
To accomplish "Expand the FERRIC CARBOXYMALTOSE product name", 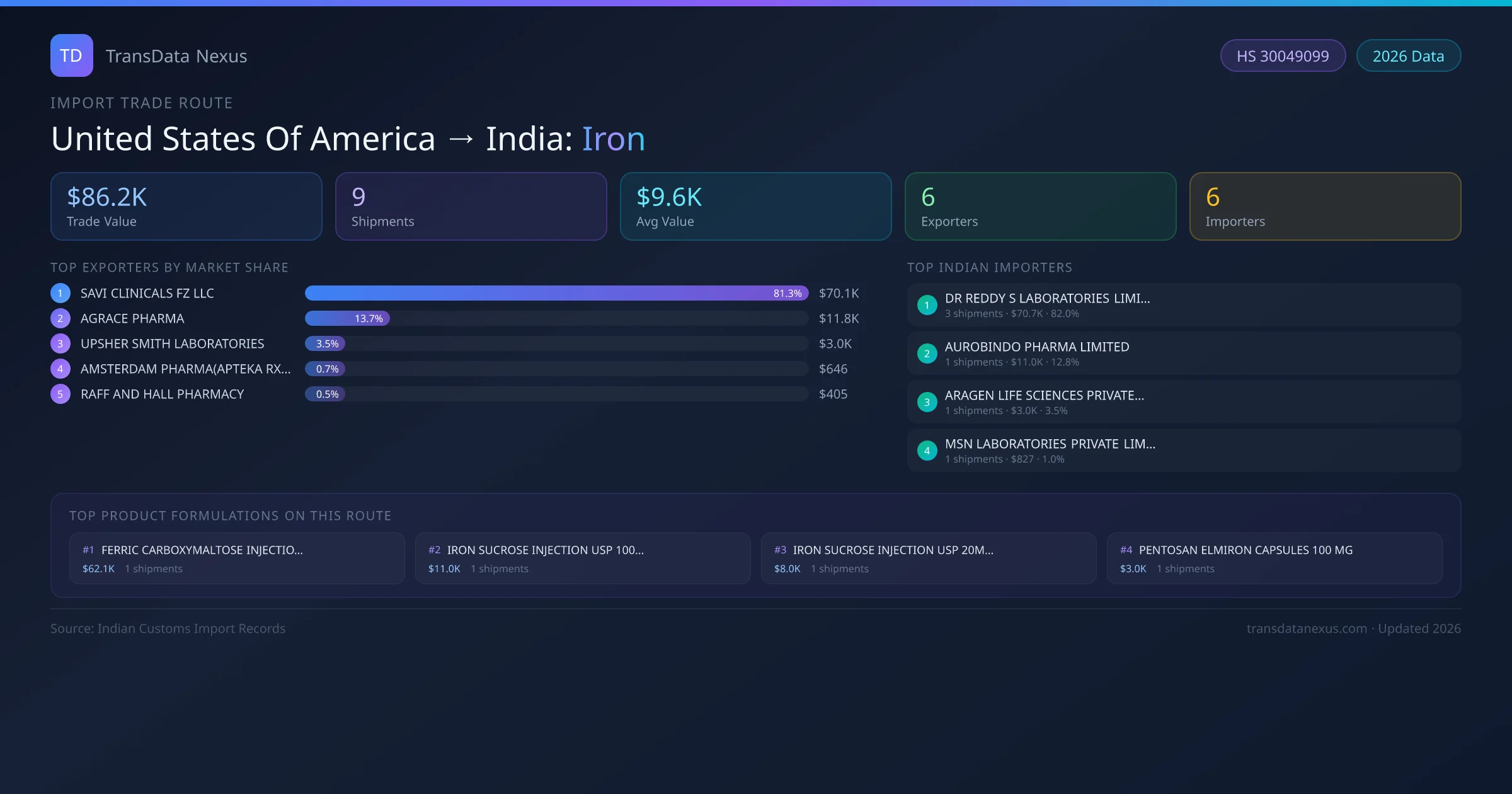I will tap(202, 549).
